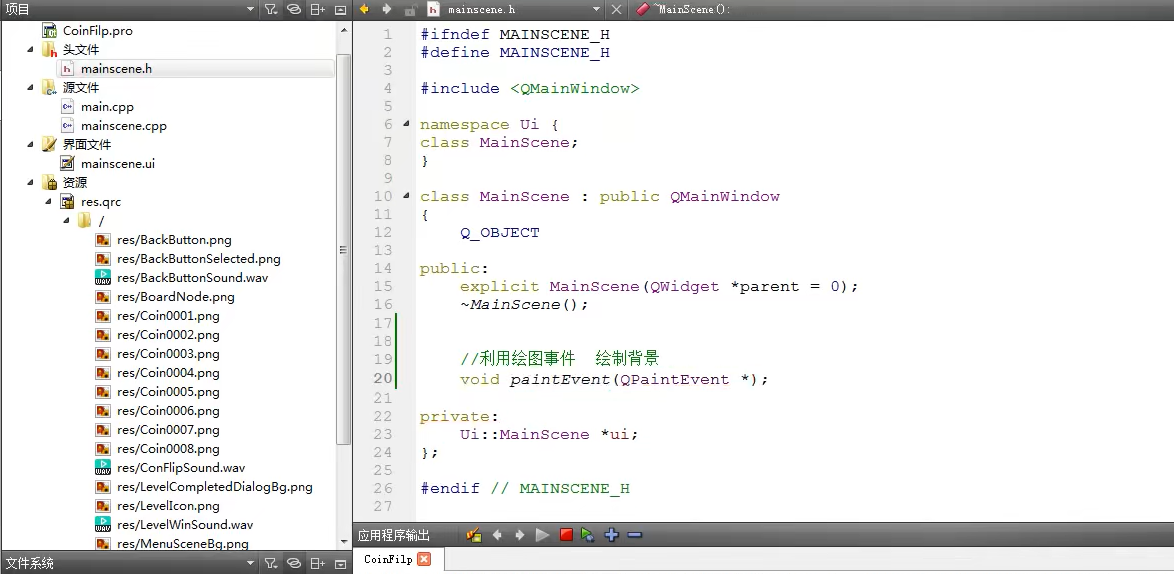Stop the running application
The image size is (1174, 574).
point(566,534)
